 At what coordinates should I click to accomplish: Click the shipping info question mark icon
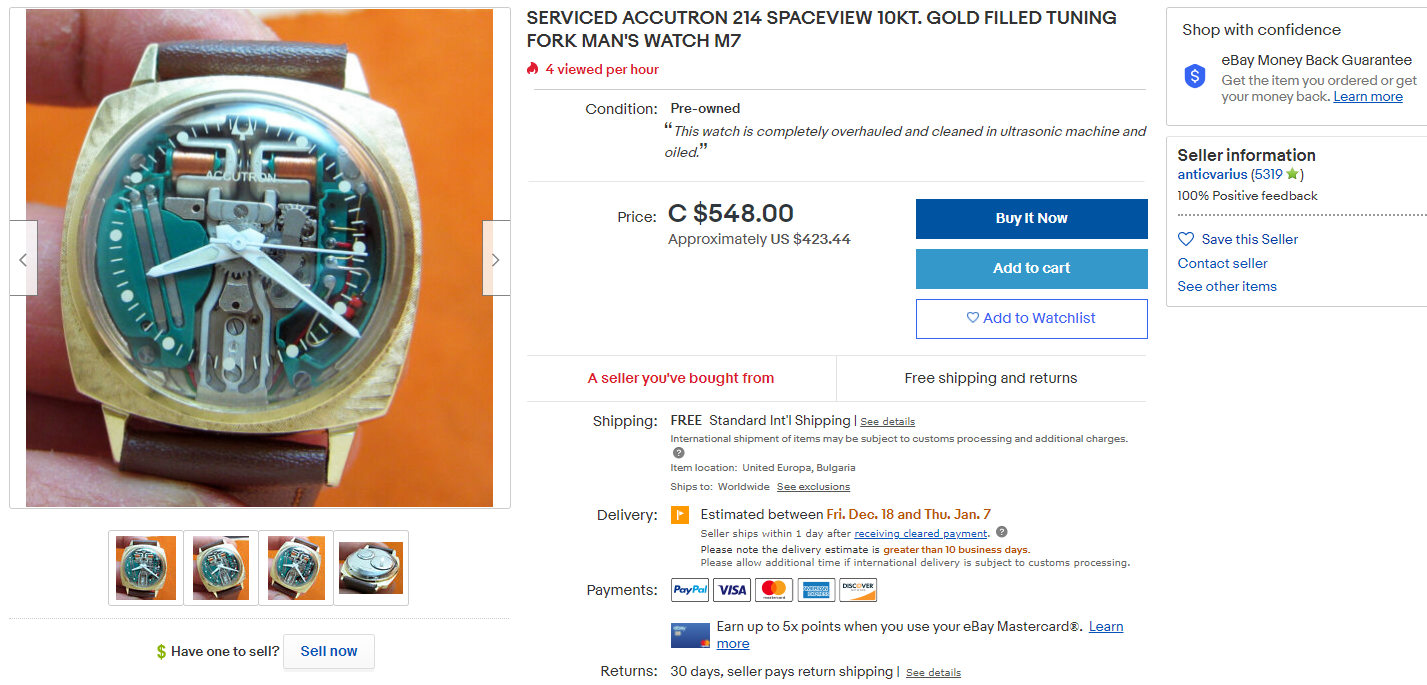679,453
